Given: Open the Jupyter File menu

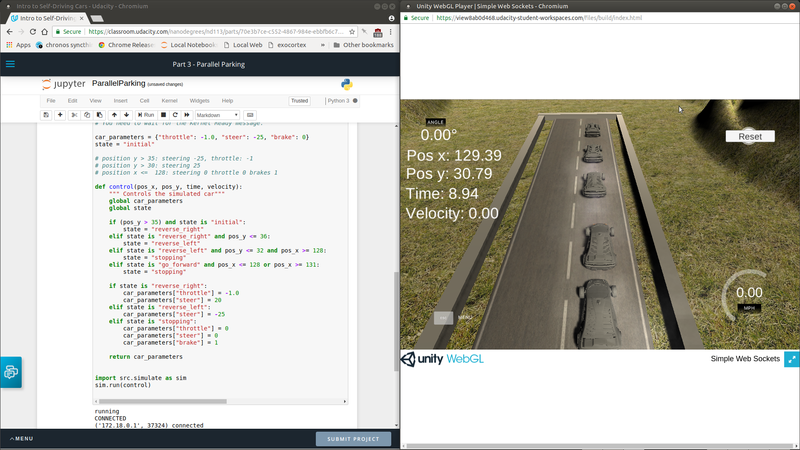Looking at the screenshot, I should tap(51, 101).
